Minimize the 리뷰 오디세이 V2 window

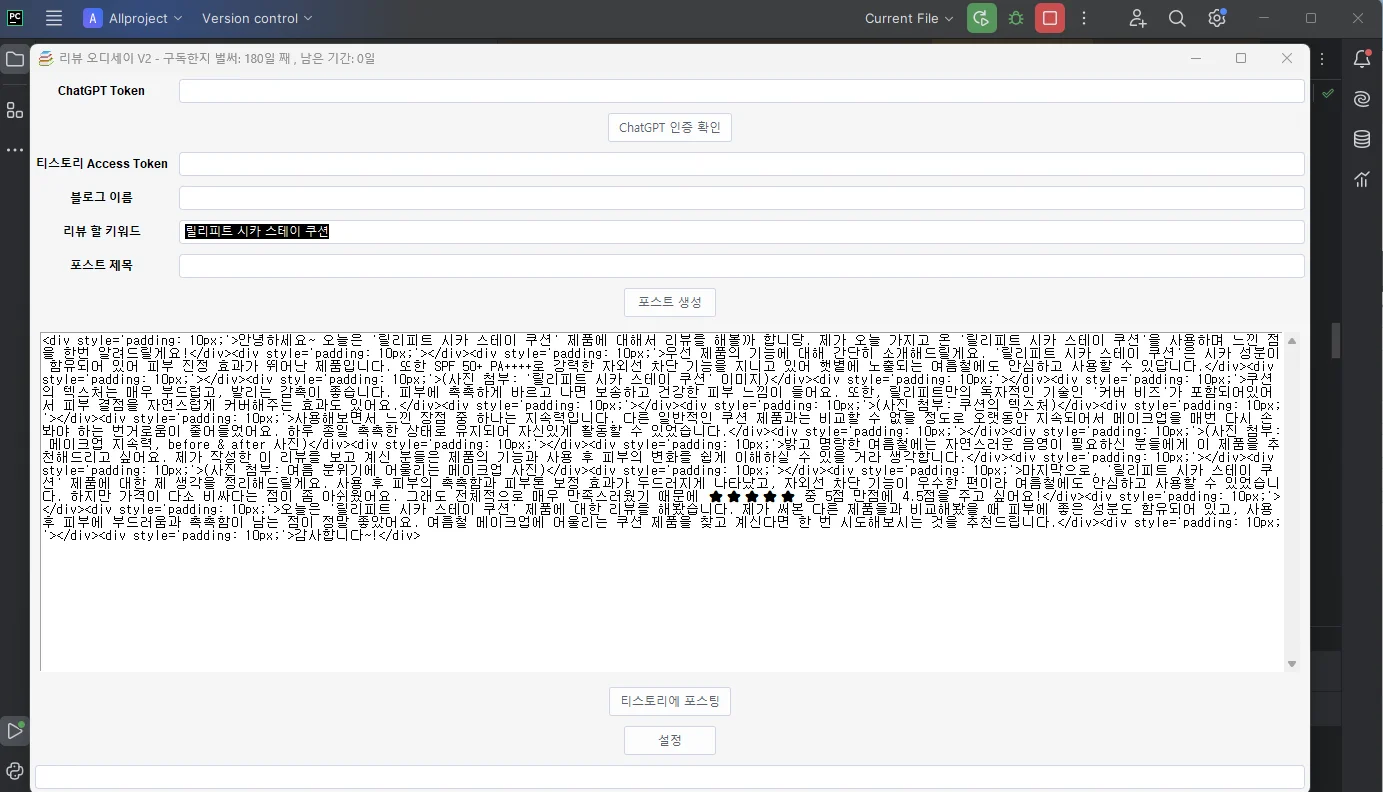coord(1196,59)
